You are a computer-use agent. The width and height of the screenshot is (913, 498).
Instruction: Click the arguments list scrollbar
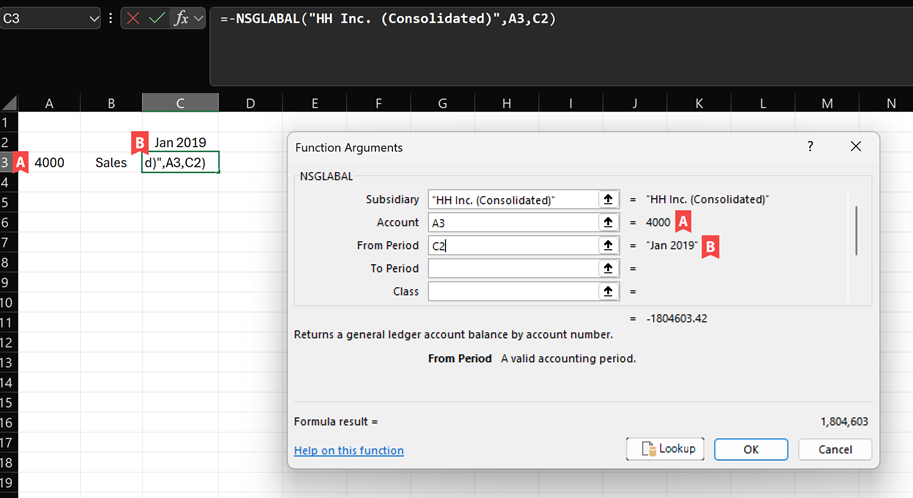(x=856, y=230)
